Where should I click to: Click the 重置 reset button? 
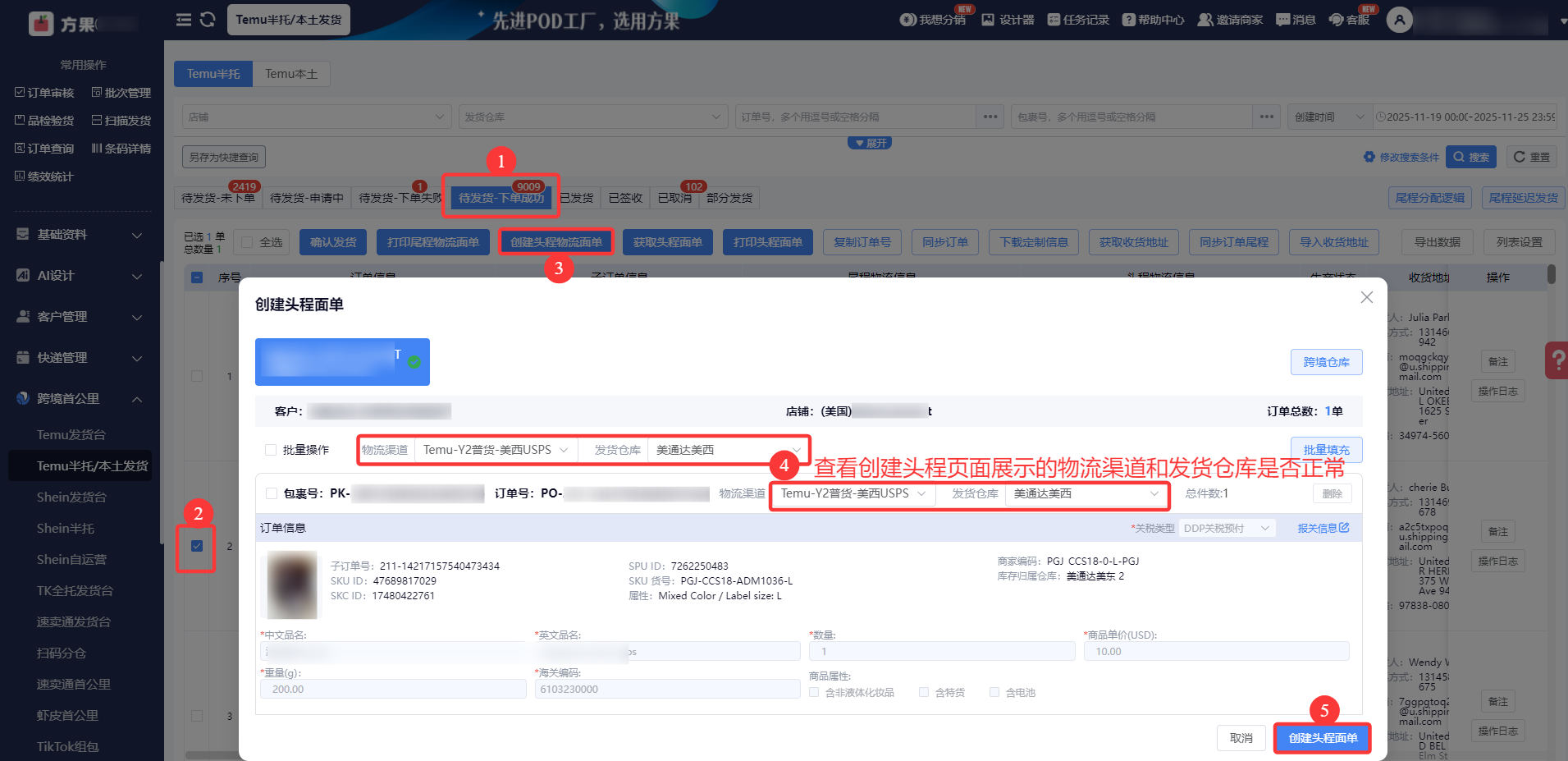1532,157
